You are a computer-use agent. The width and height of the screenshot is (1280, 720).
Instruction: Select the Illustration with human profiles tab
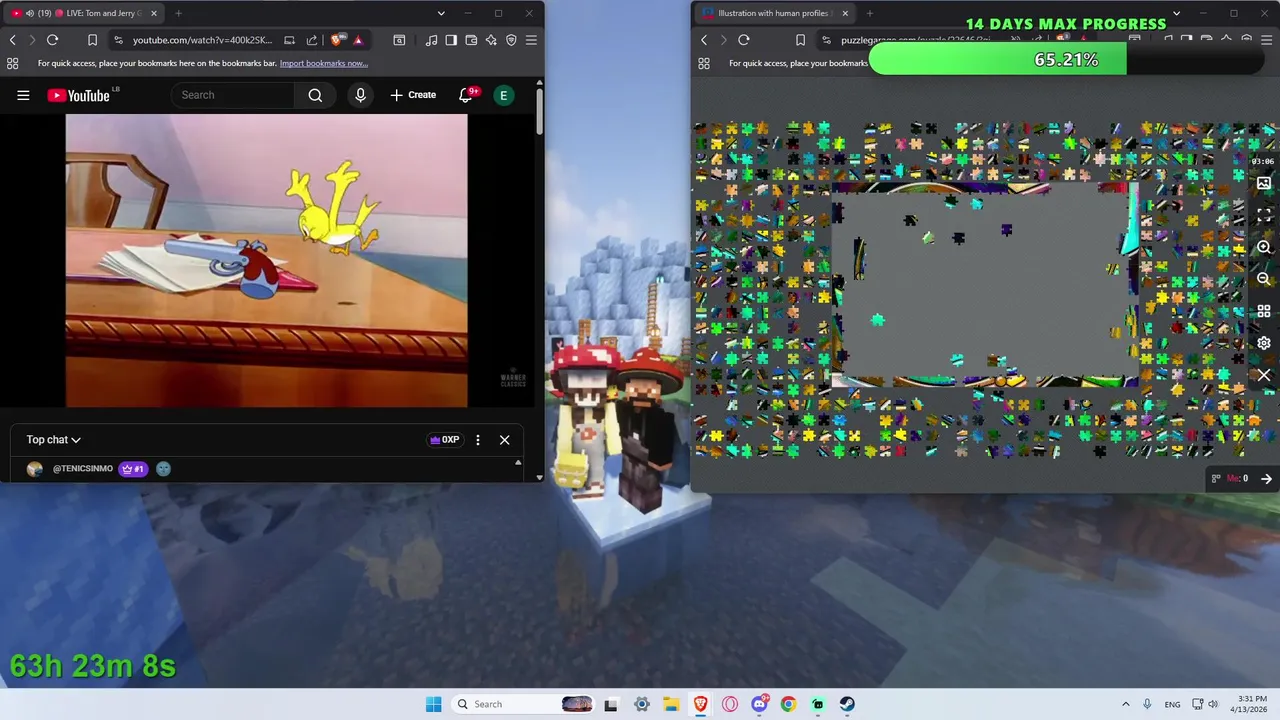pyautogui.click(x=774, y=13)
